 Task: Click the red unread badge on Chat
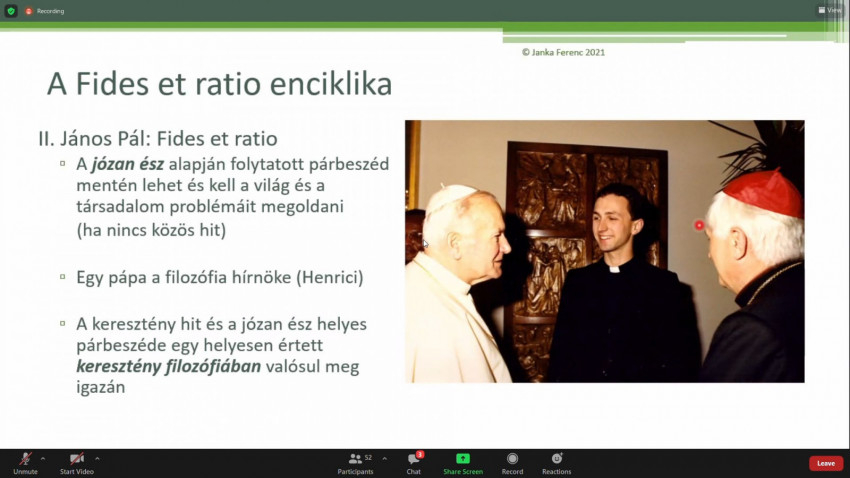(420, 454)
